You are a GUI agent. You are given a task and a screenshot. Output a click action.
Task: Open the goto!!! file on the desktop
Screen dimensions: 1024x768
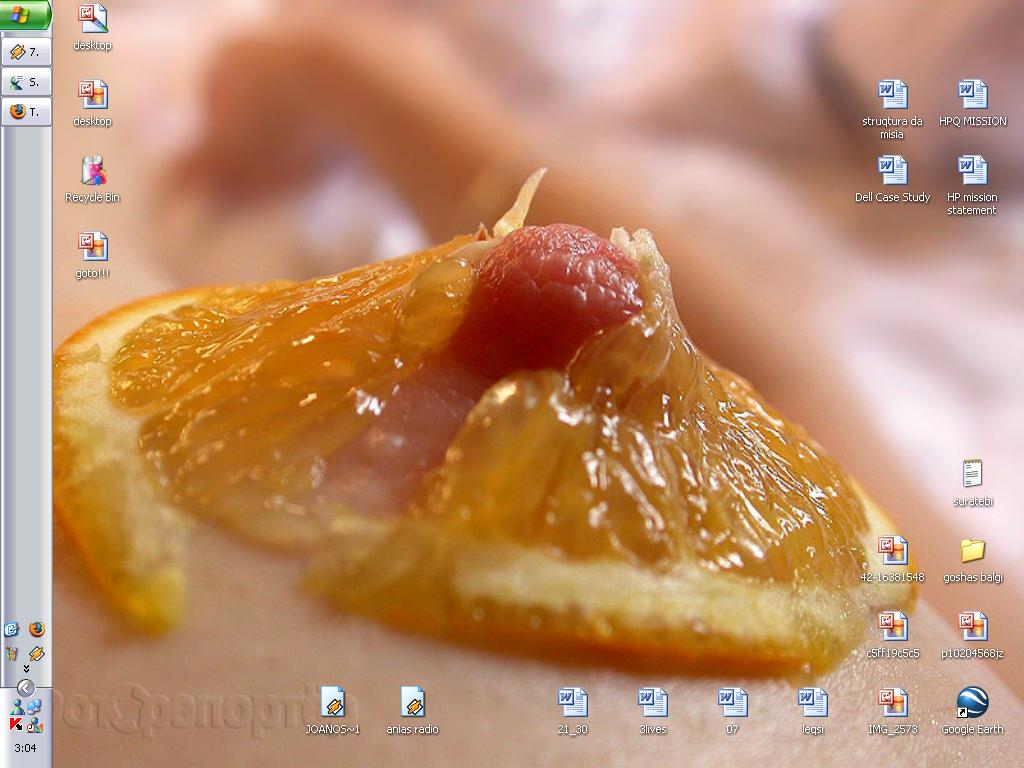(x=93, y=243)
